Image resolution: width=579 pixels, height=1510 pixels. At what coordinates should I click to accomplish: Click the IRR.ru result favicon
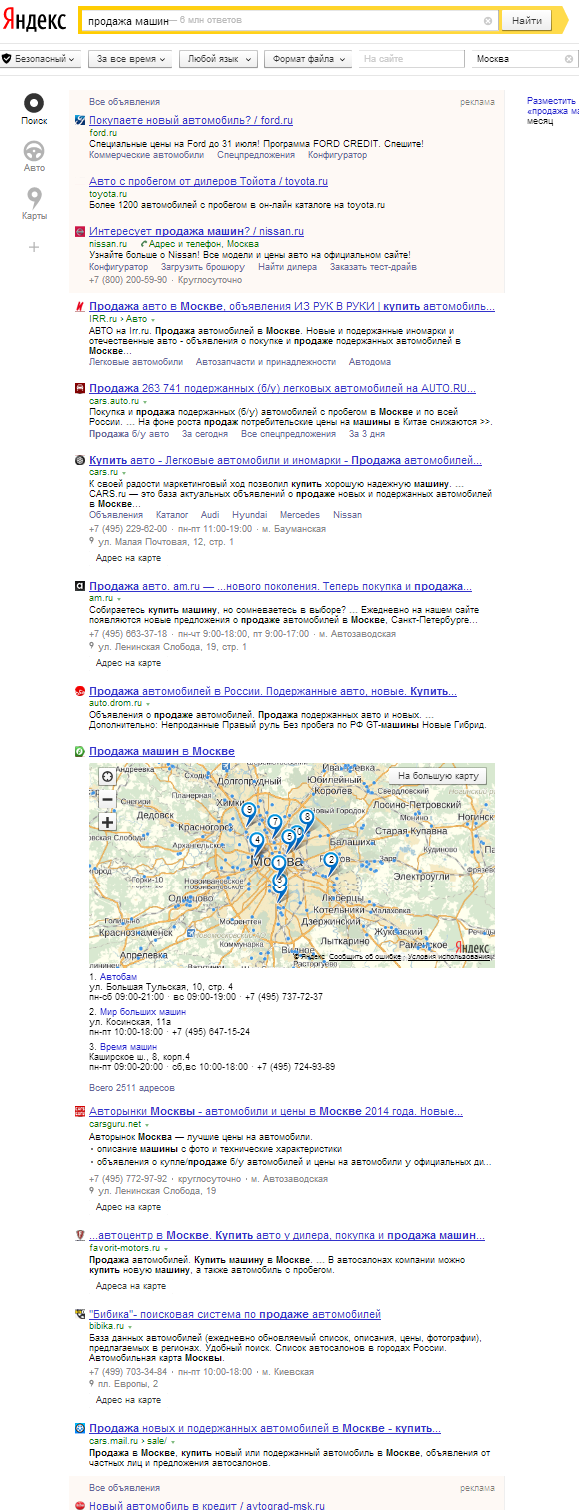point(80,306)
